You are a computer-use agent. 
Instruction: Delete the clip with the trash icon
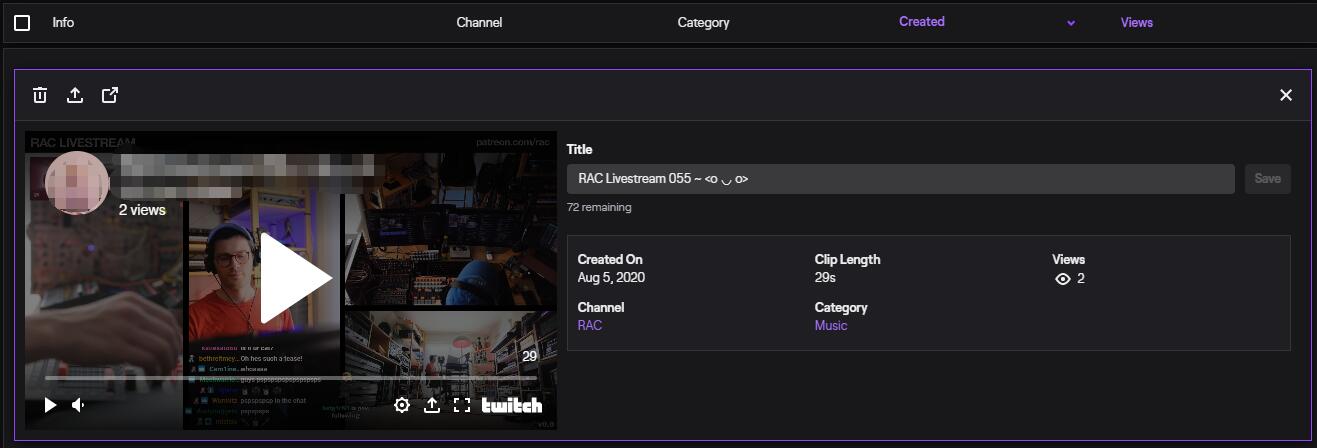[x=40, y=95]
